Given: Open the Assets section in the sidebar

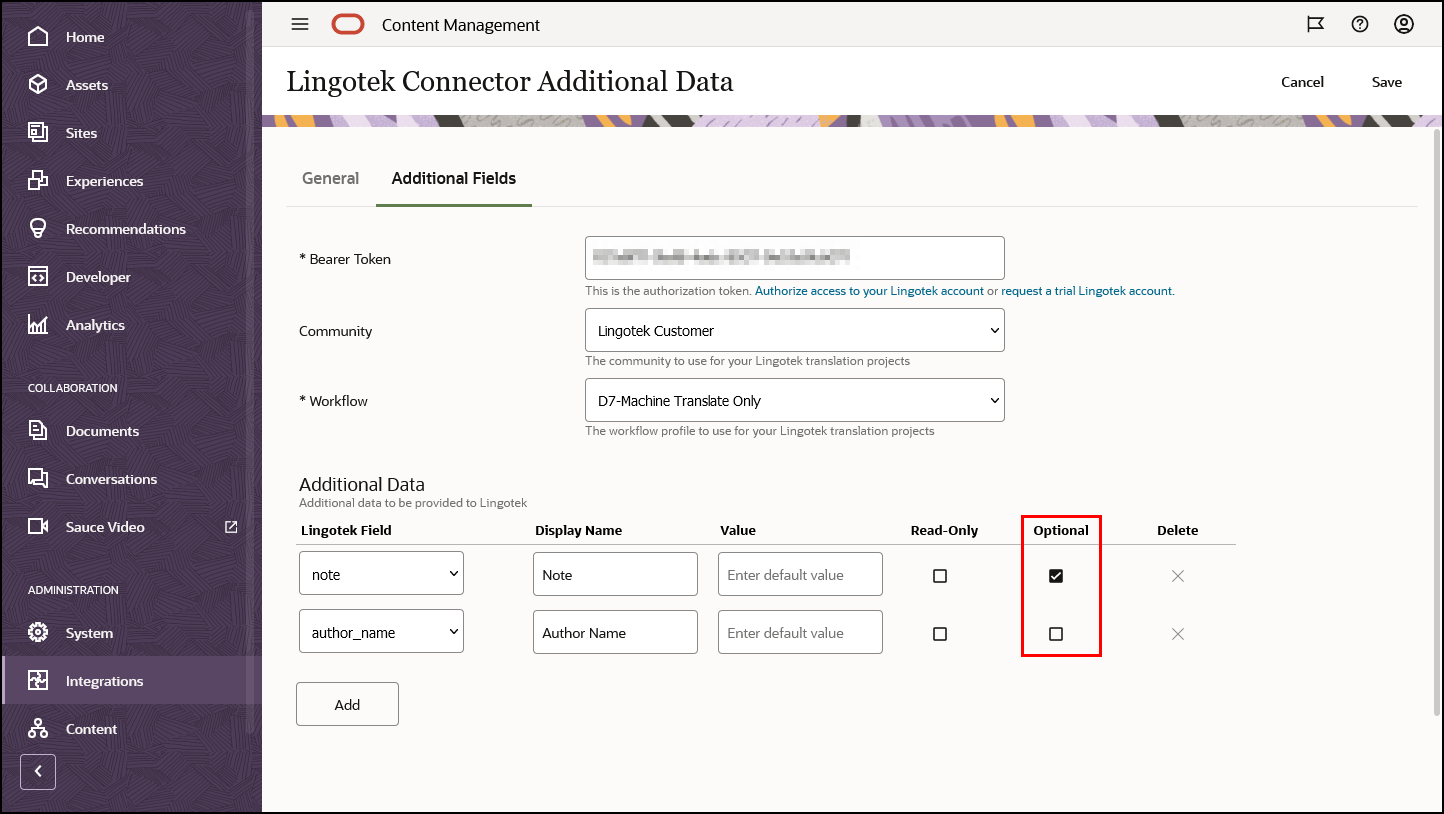Looking at the screenshot, I should click(x=86, y=84).
